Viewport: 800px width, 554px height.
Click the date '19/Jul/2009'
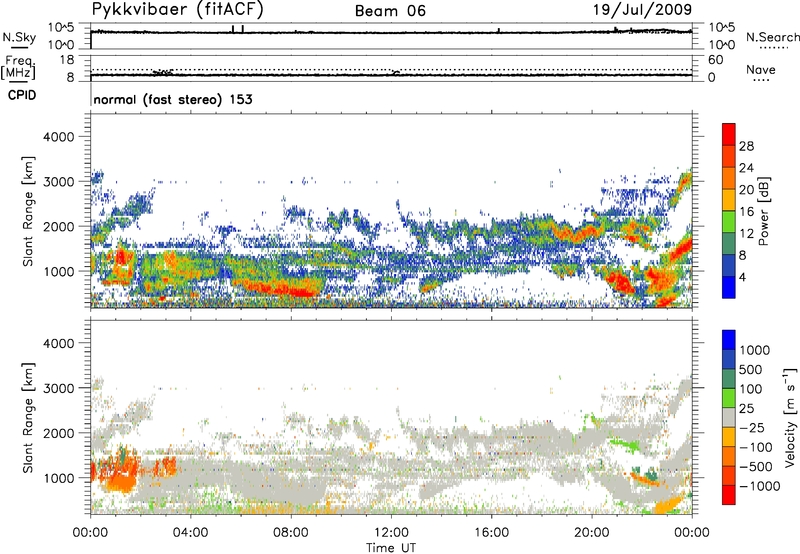(x=642, y=10)
